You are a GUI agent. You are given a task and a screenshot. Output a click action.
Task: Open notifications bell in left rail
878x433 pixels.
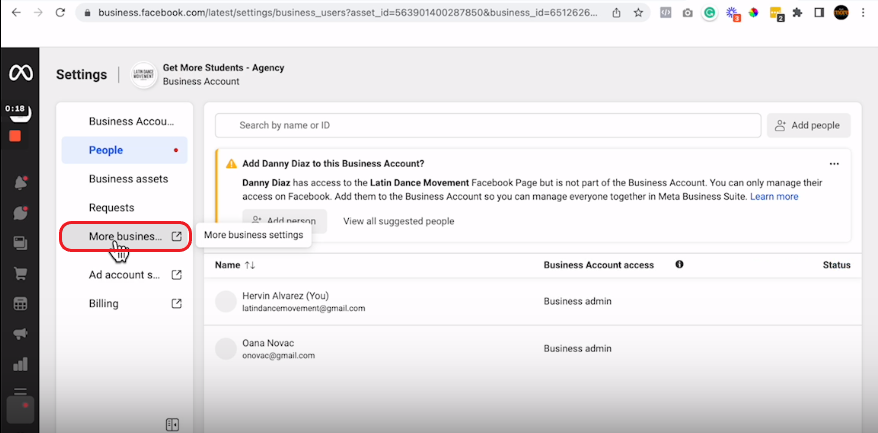[x=21, y=183]
